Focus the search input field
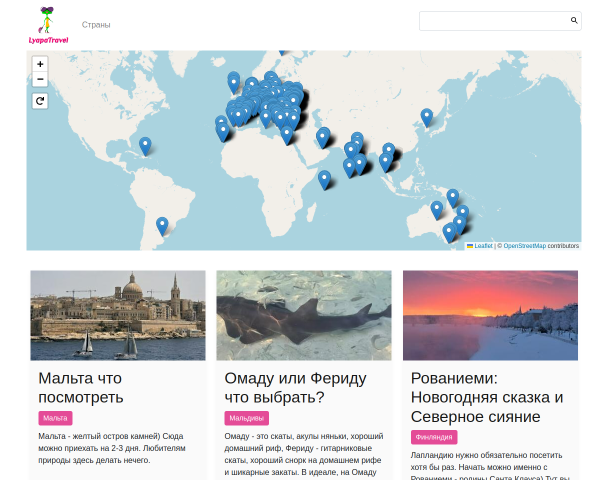 click(500, 21)
